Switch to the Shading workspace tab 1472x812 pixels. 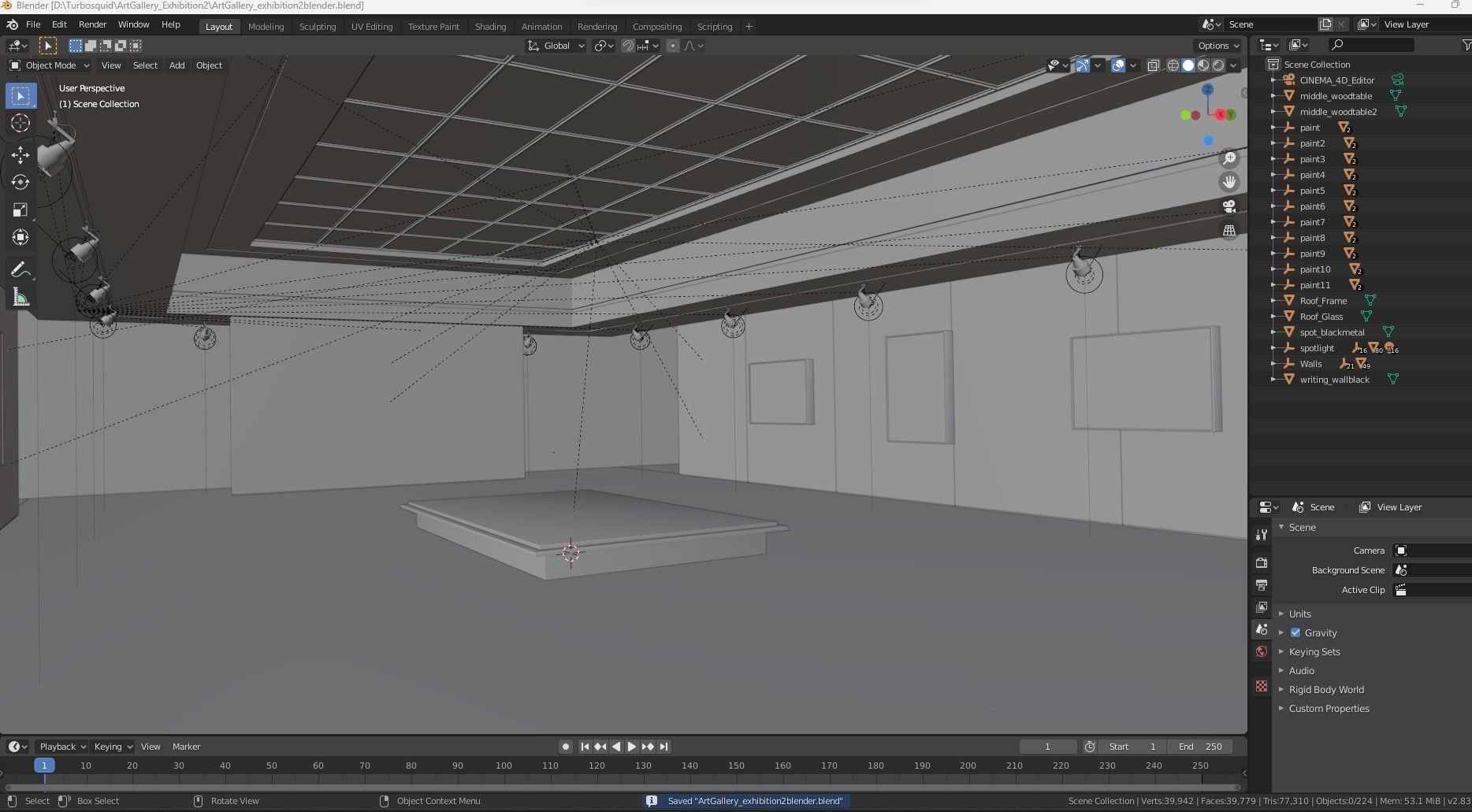pos(490,27)
